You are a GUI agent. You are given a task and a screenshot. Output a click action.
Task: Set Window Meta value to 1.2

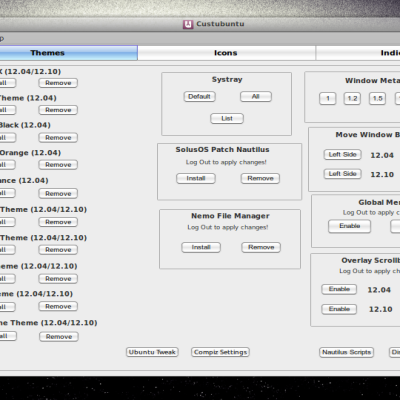pos(352,99)
